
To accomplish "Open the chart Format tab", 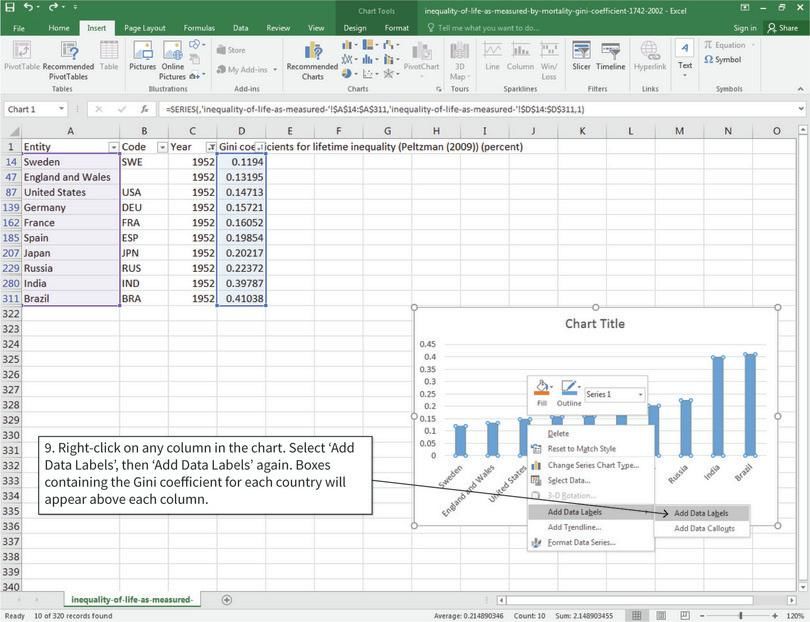I will point(396,28).
